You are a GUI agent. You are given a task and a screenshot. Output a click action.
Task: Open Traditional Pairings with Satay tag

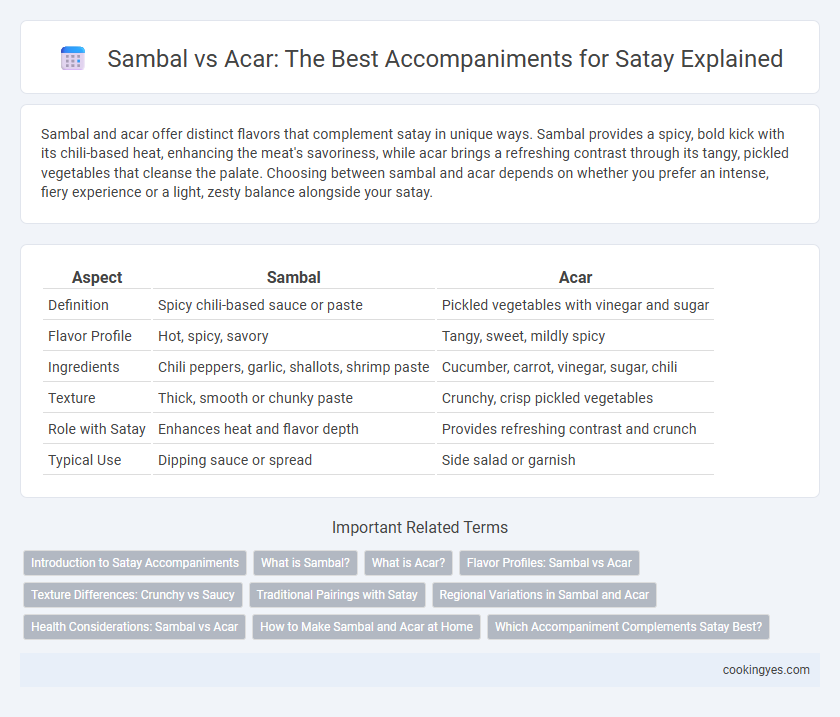[337, 595]
